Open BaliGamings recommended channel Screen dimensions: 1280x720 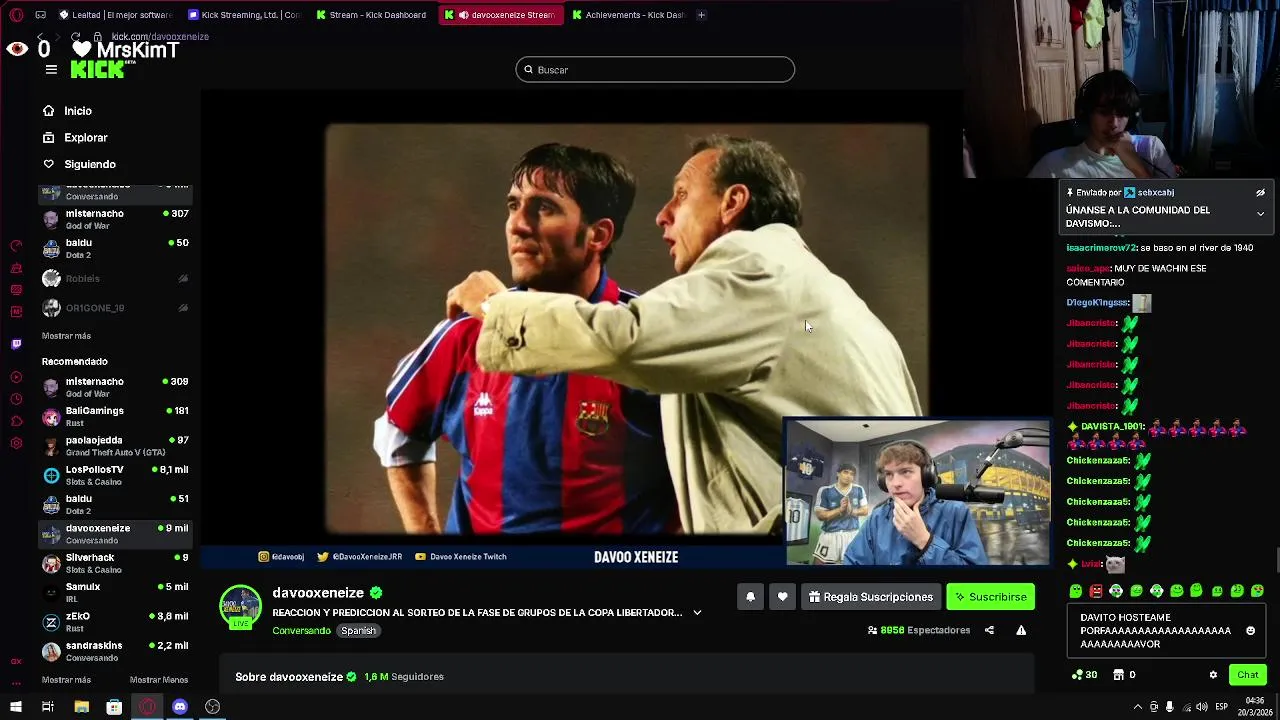(115, 416)
